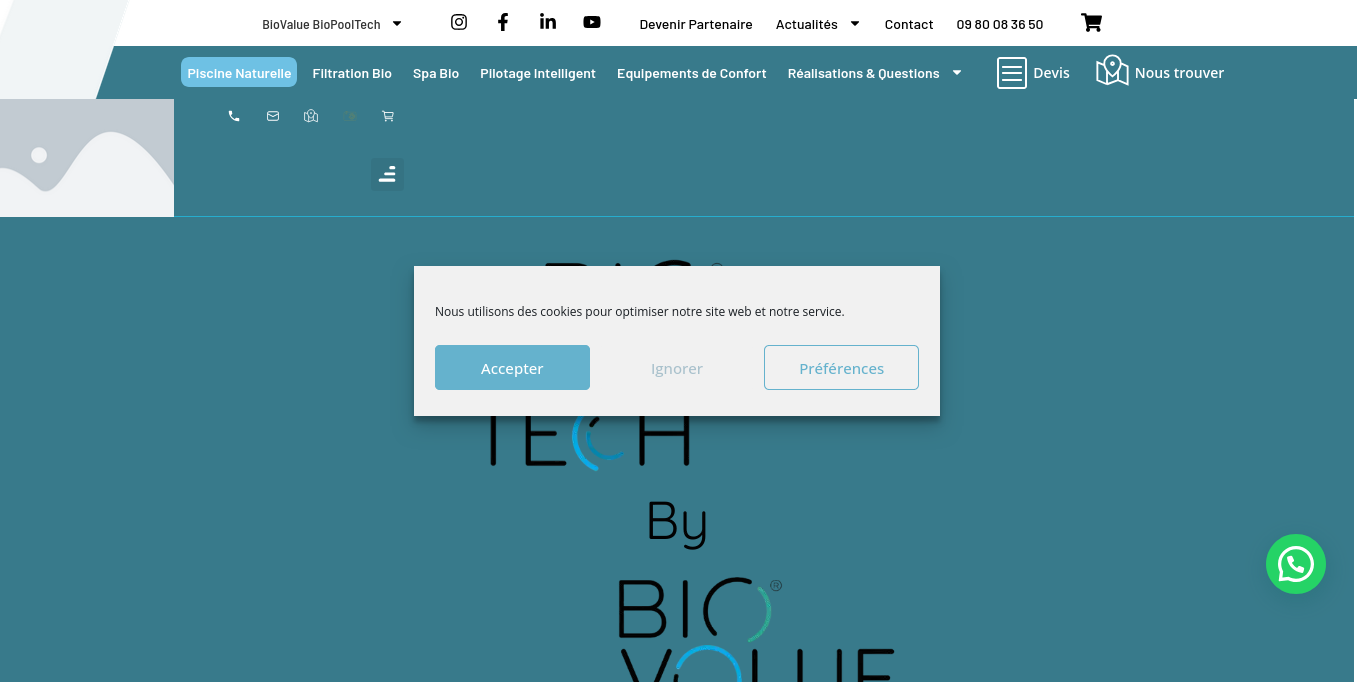Open Equipements de Confort menu item
Screen dimensions: 1366x682
pyautogui.click(x=692, y=73)
